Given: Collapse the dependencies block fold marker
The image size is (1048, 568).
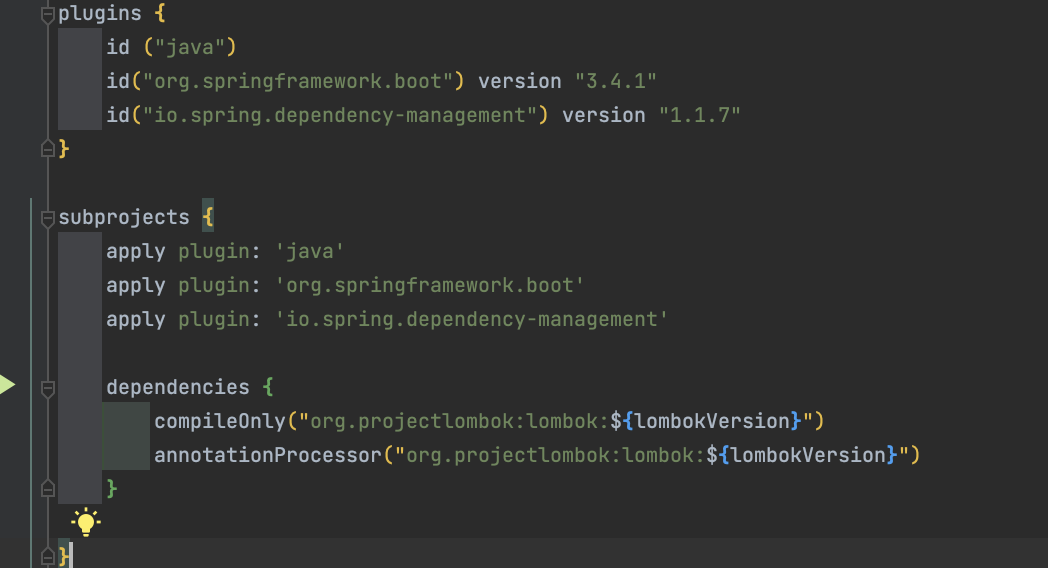Looking at the screenshot, I should [x=47, y=388].
